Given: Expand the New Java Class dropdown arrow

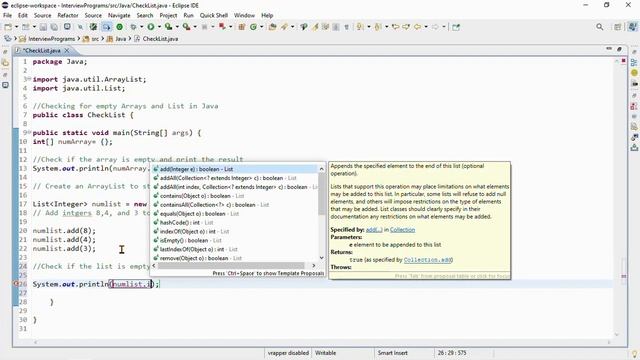Looking at the screenshot, I should 262,27.
